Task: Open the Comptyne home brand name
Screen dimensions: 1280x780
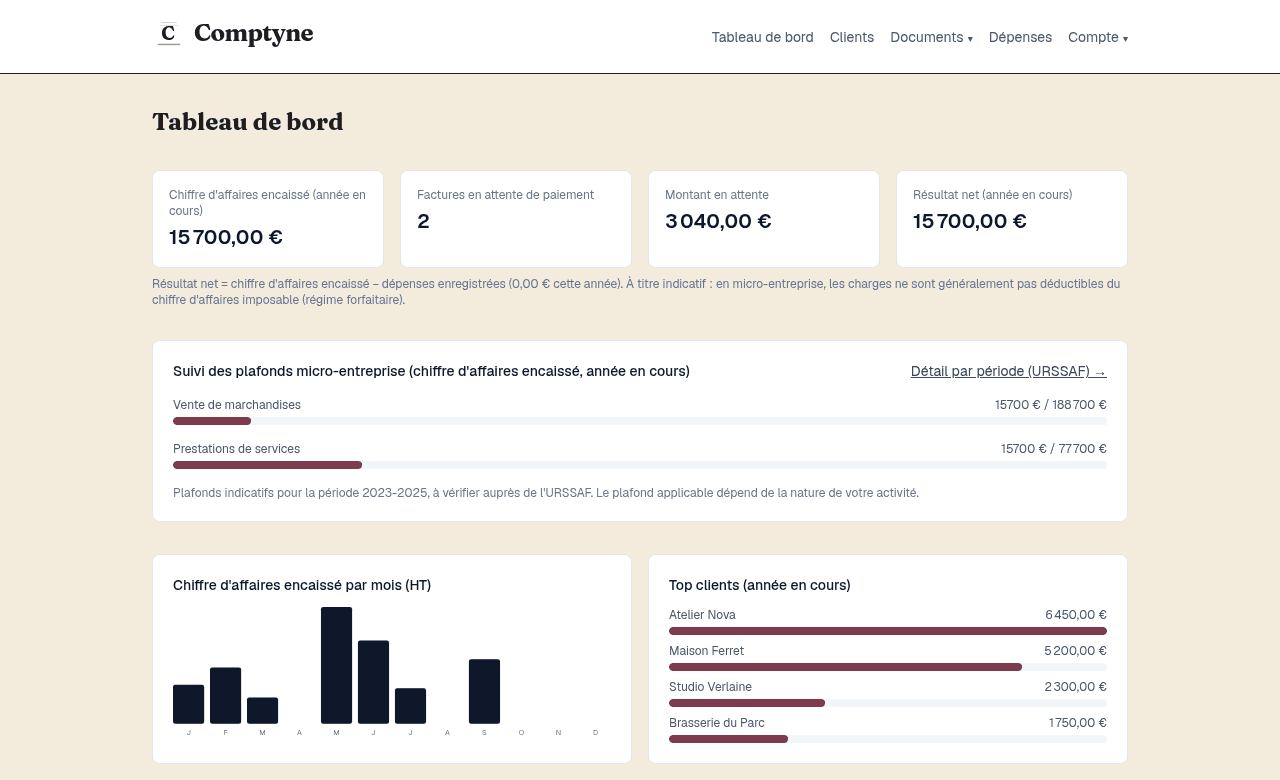Action: 253,34
